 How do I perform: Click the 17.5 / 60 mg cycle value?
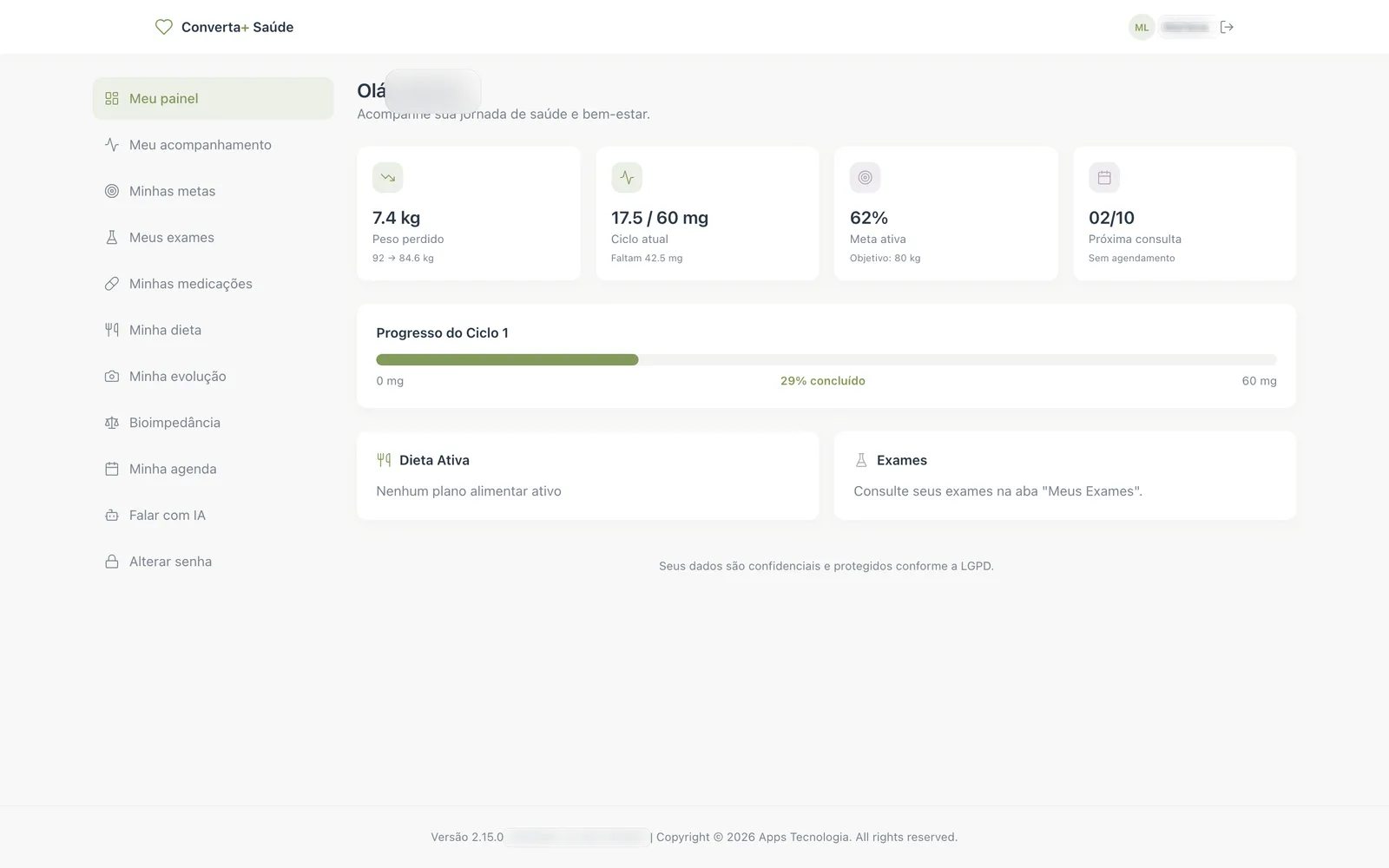click(660, 218)
